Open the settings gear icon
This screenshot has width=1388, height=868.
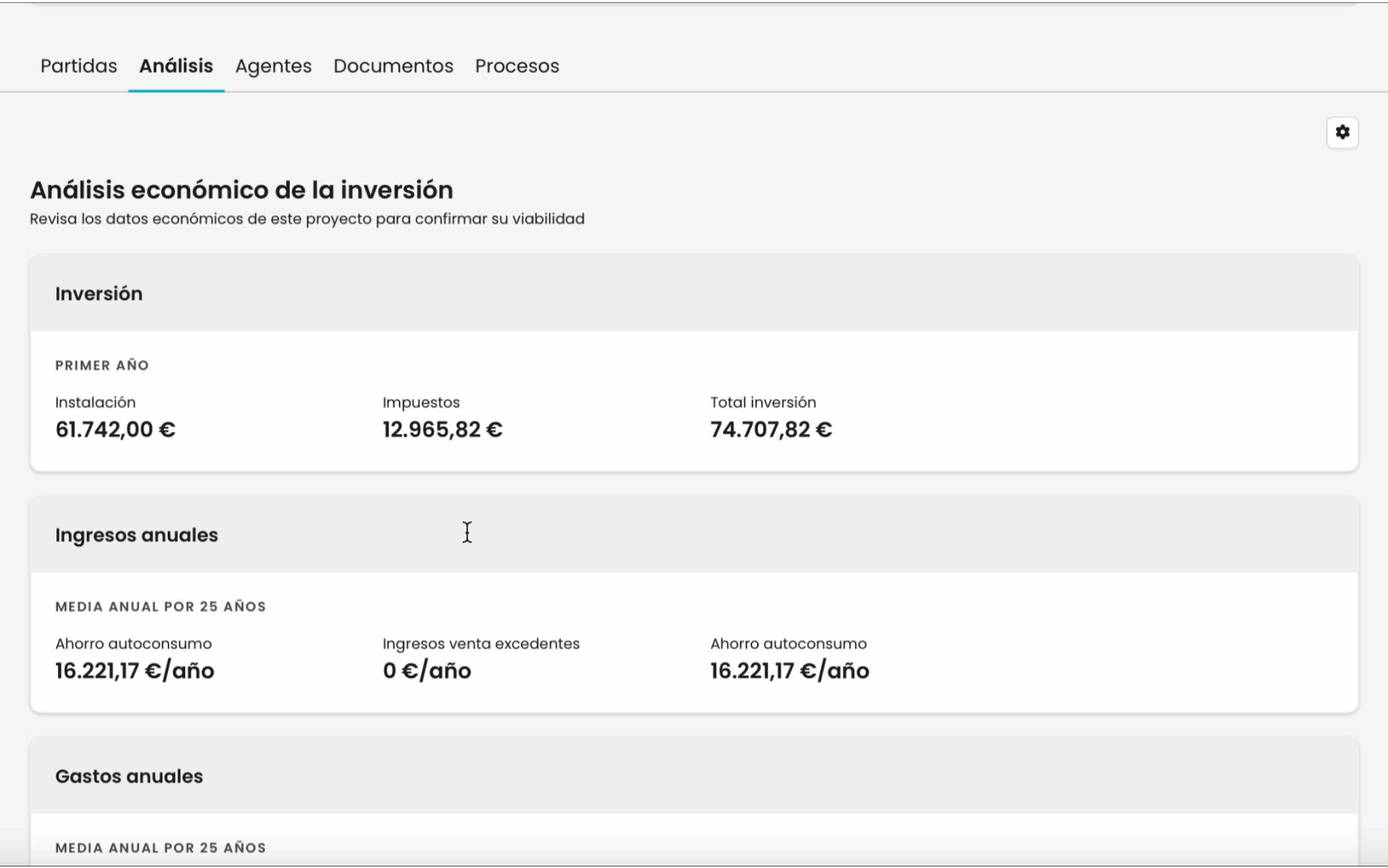point(1342,133)
